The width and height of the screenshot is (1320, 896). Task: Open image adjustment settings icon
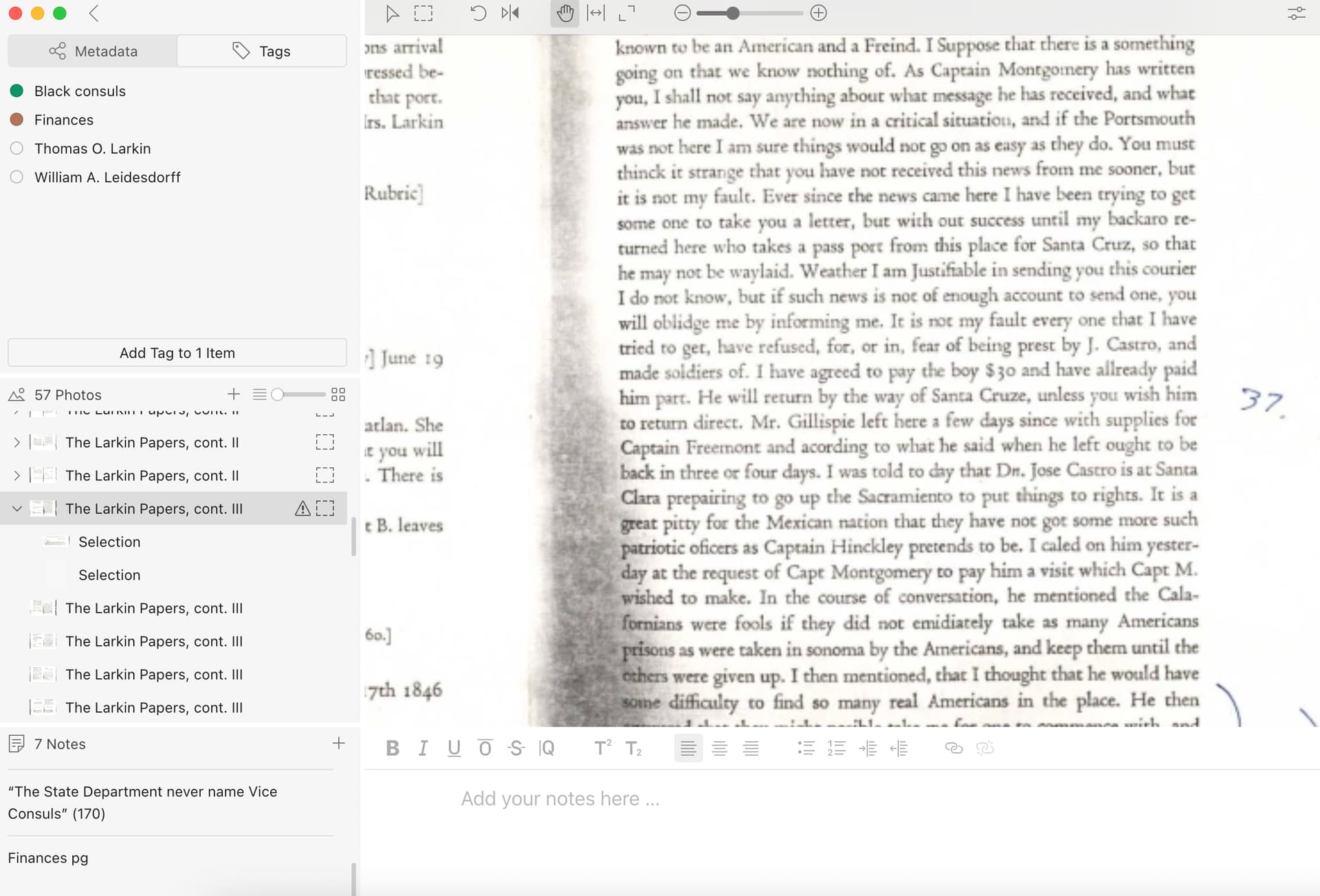(x=1296, y=13)
